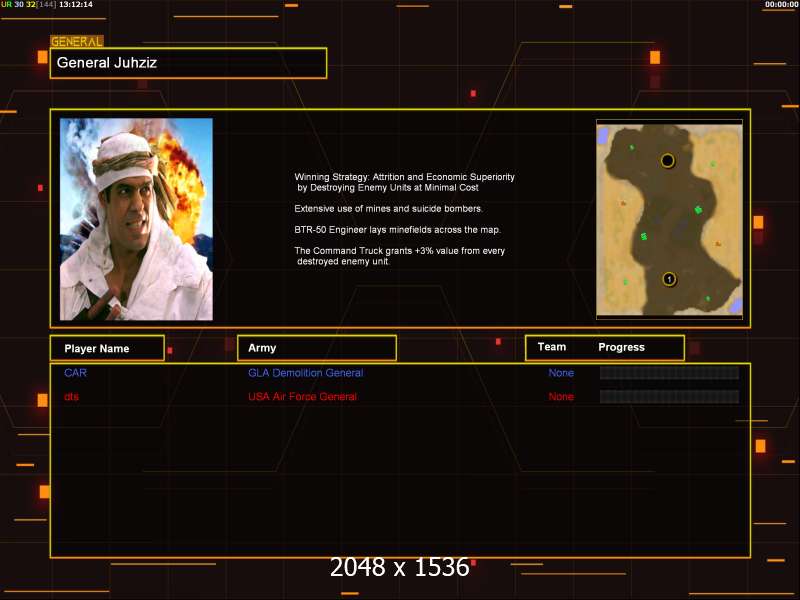The image size is (800, 600).
Task: Click GLA Demolition General army entry
Action: tap(306, 373)
